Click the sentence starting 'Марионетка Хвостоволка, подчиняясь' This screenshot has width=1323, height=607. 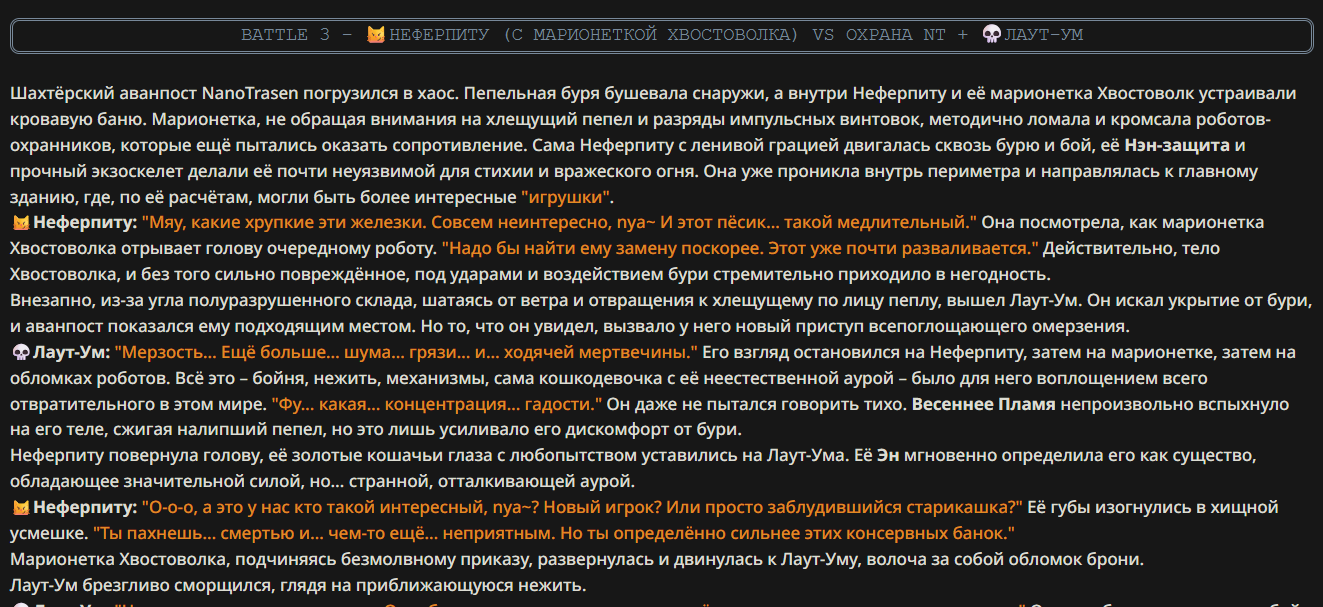(x=577, y=560)
